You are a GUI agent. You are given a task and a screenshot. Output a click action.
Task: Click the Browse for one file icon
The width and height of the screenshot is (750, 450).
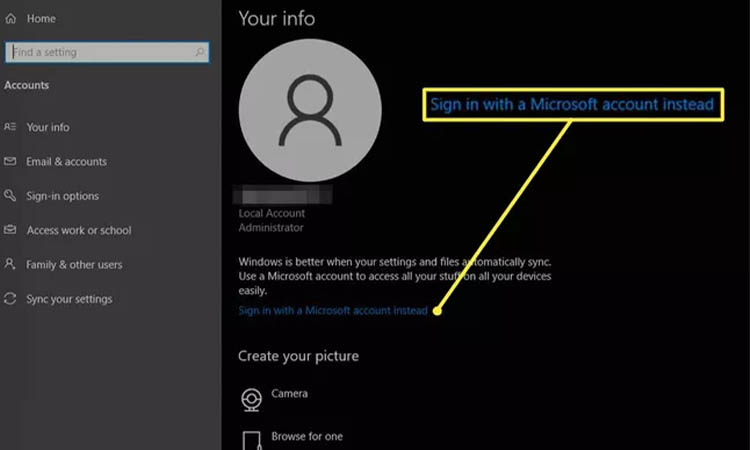click(252, 440)
